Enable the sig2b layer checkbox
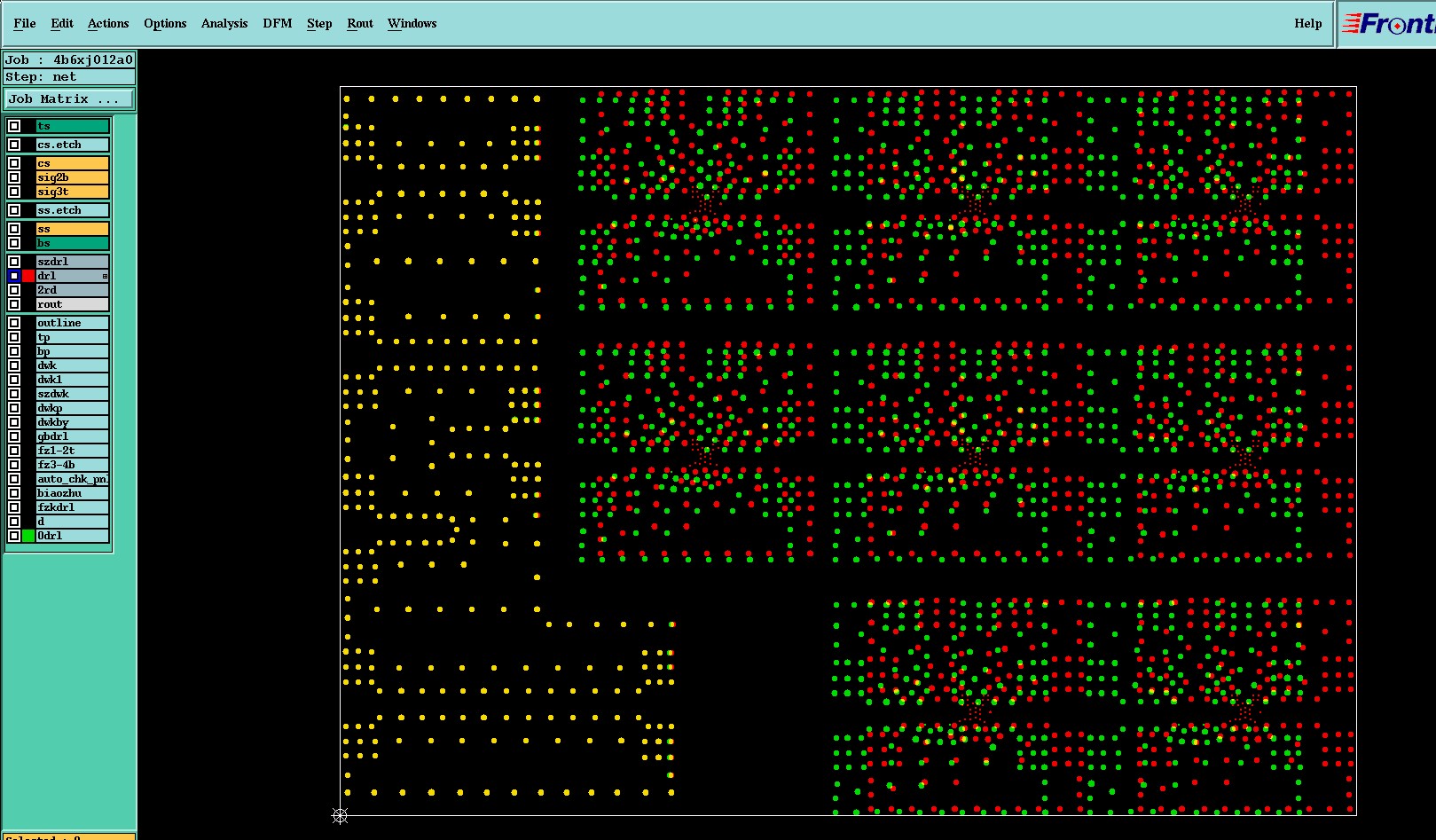 pyautogui.click(x=14, y=177)
